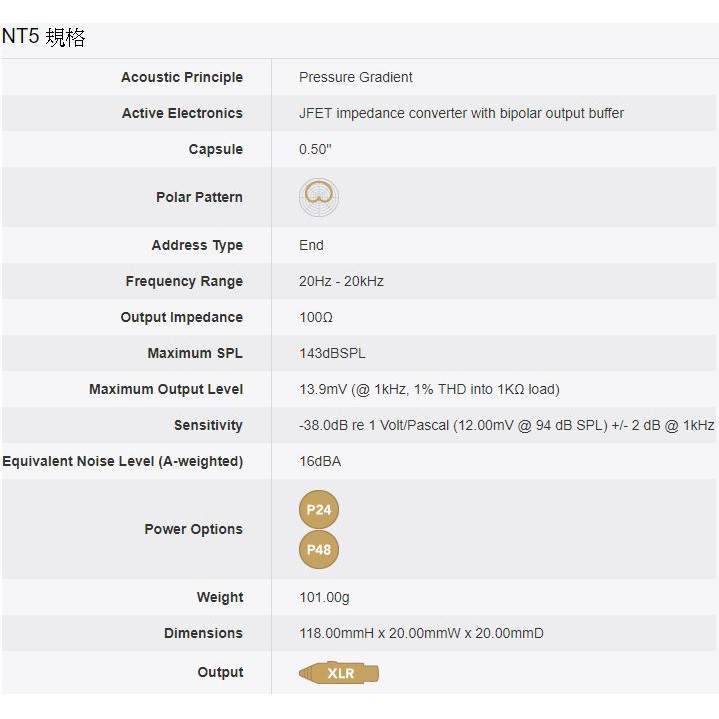Click the cardioid polar pattern icon
719x719 pixels.
pyautogui.click(x=319, y=197)
